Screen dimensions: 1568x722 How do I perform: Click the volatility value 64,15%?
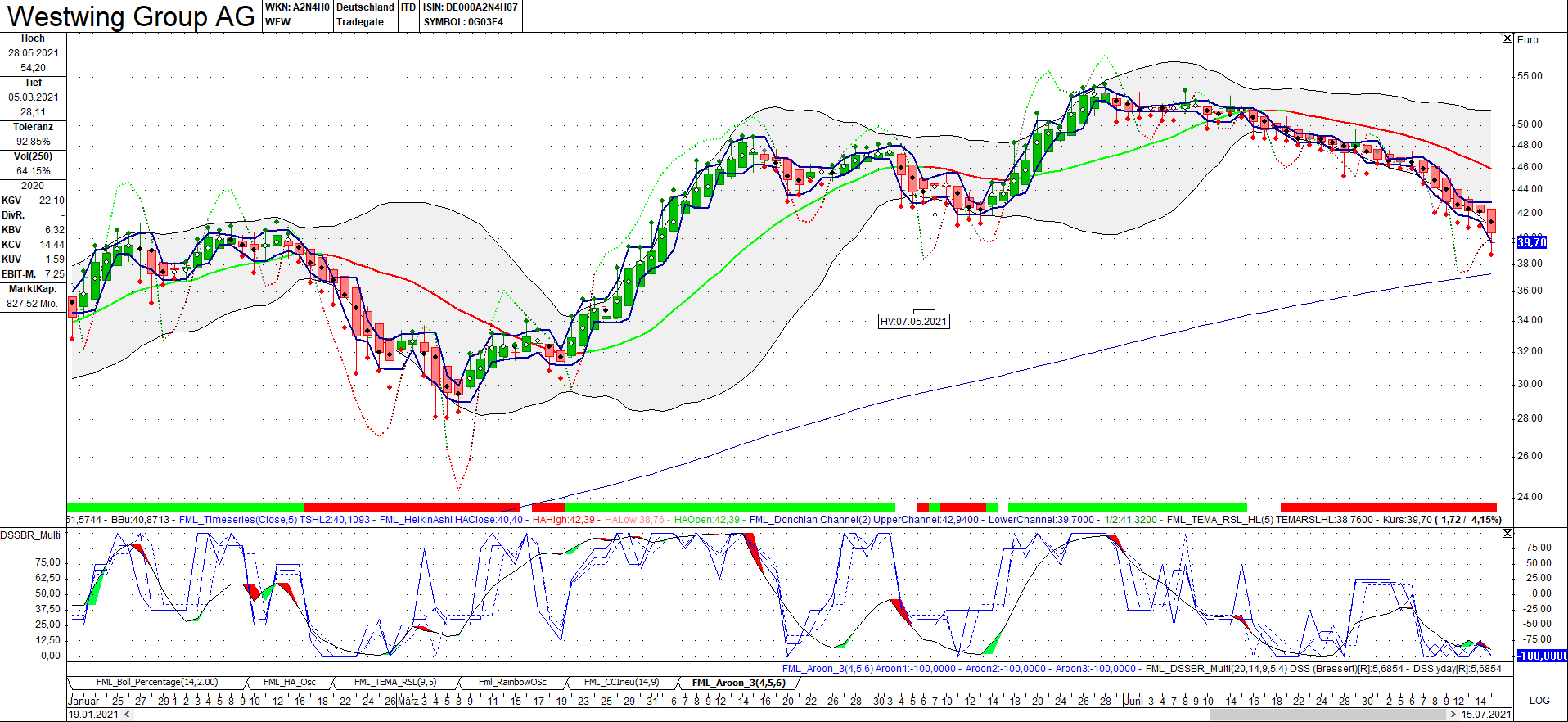34,171
